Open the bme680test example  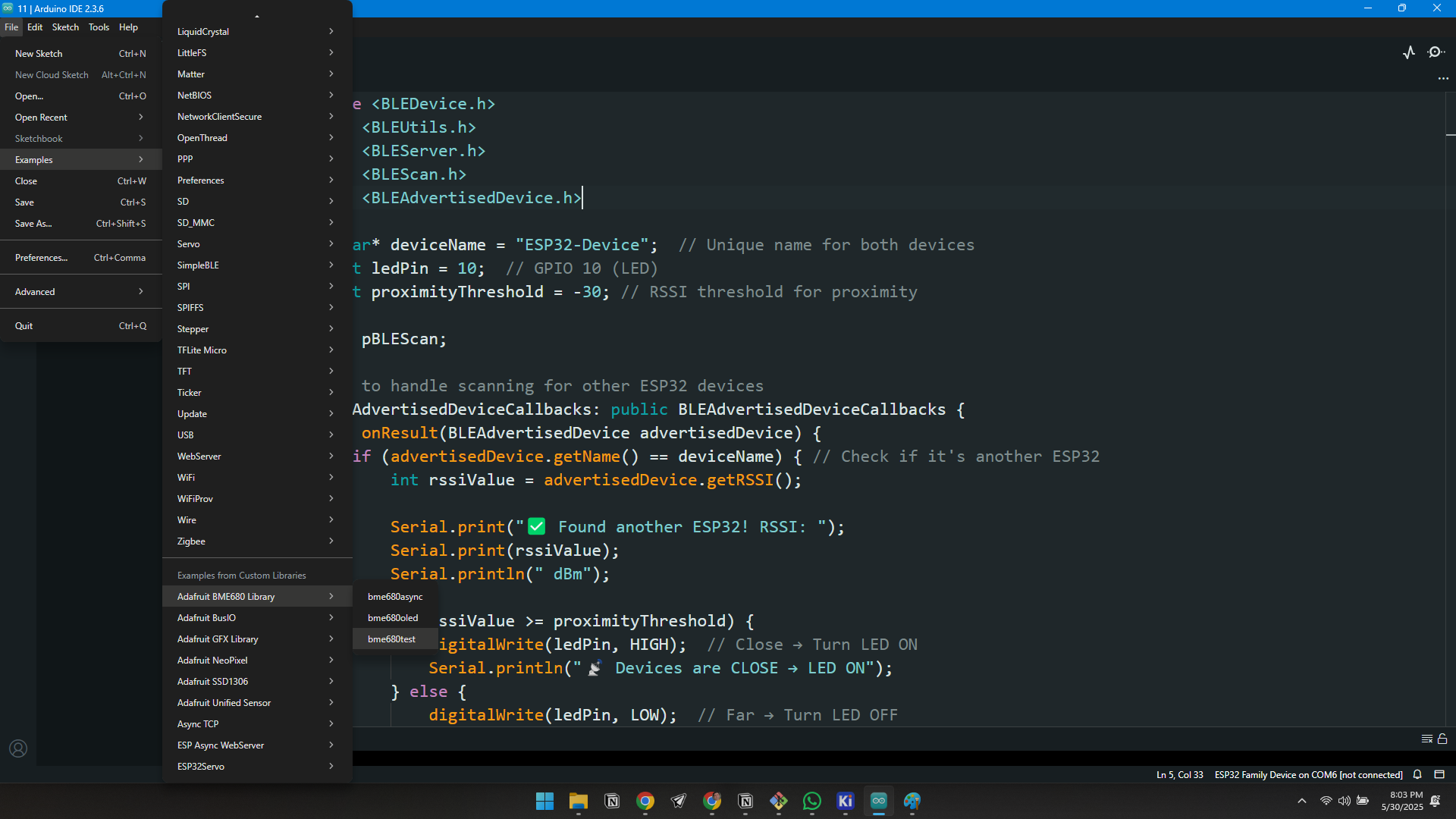[395, 639]
